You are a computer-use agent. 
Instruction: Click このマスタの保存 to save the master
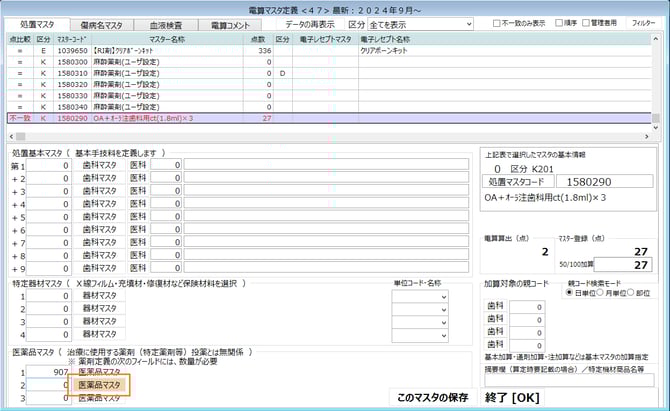tap(432, 398)
